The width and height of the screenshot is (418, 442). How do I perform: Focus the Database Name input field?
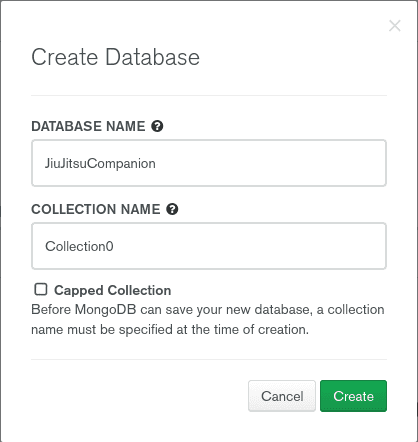[x=209, y=163]
